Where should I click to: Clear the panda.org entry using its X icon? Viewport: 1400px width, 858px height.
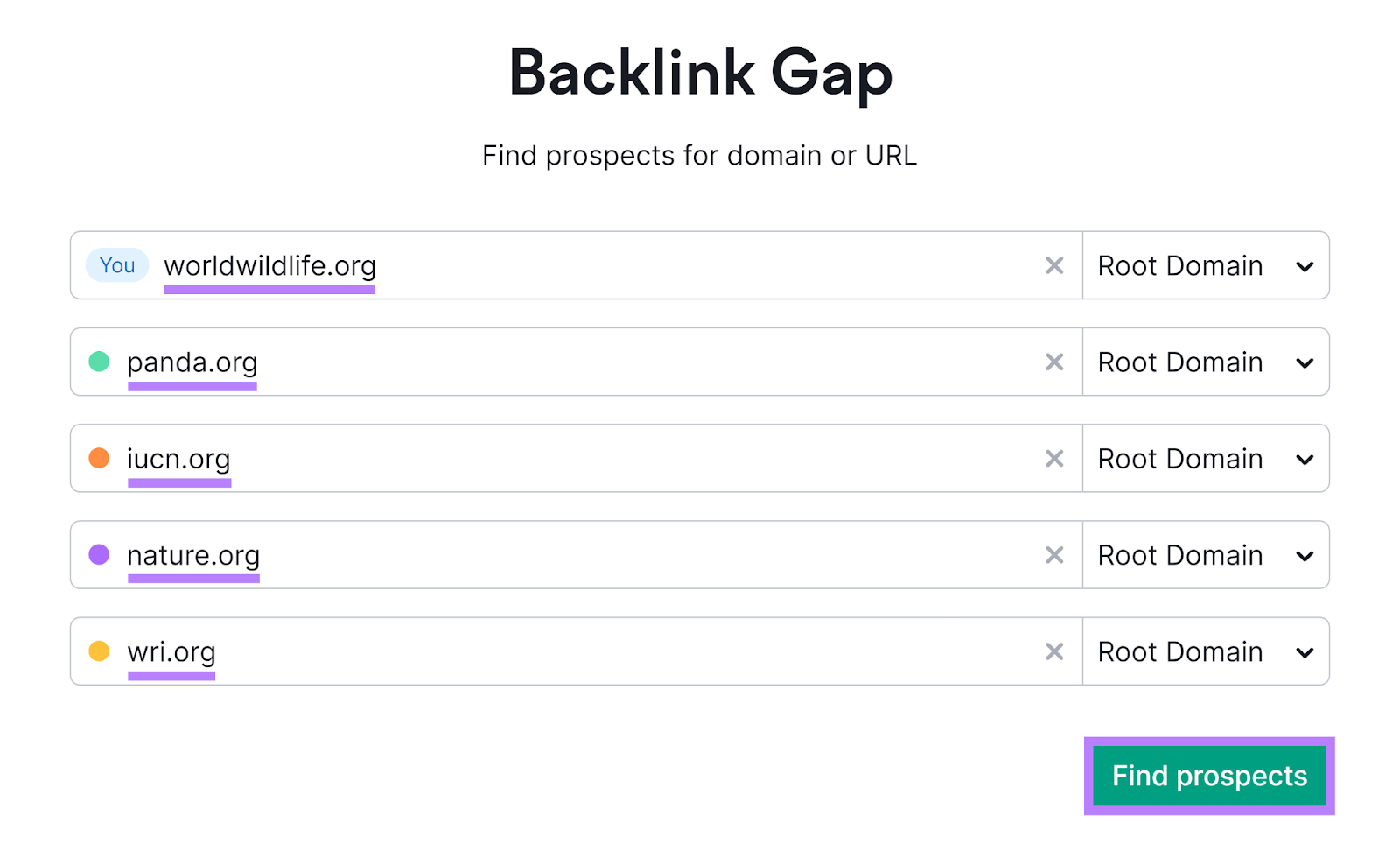click(x=1055, y=362)
